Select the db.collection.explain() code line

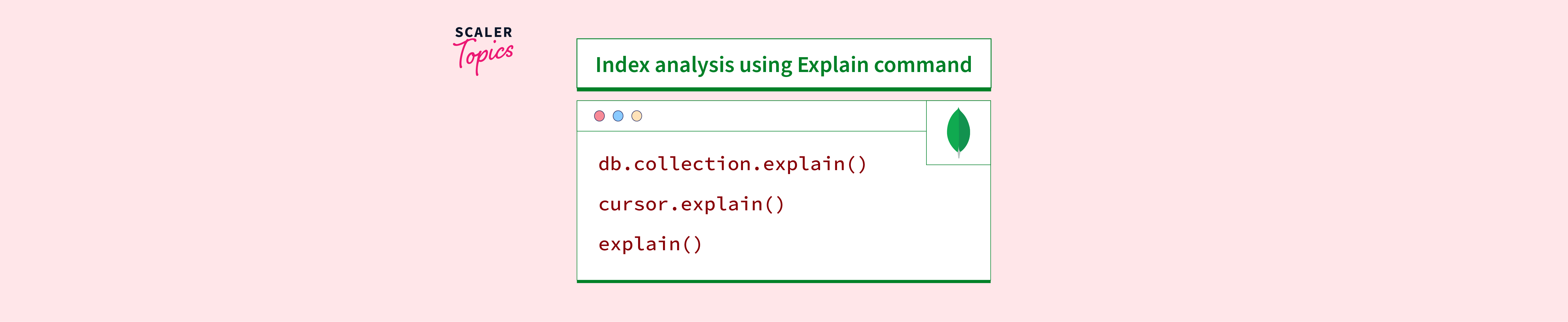pos(732,164)
